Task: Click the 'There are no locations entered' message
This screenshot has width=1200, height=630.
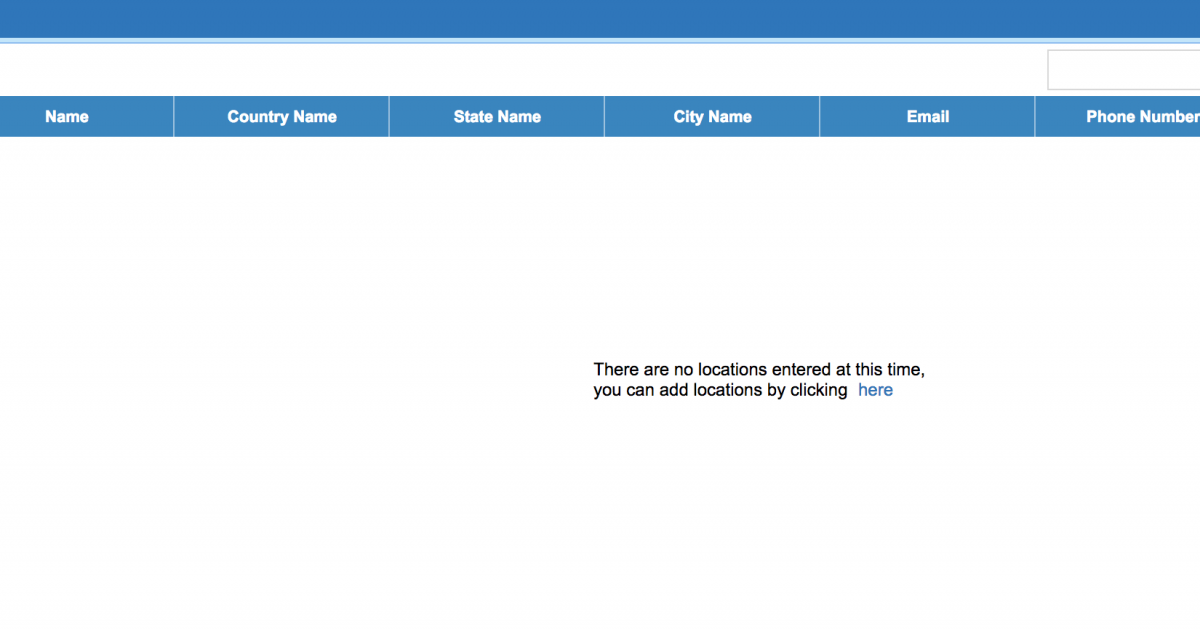Action: coord(759,380)
